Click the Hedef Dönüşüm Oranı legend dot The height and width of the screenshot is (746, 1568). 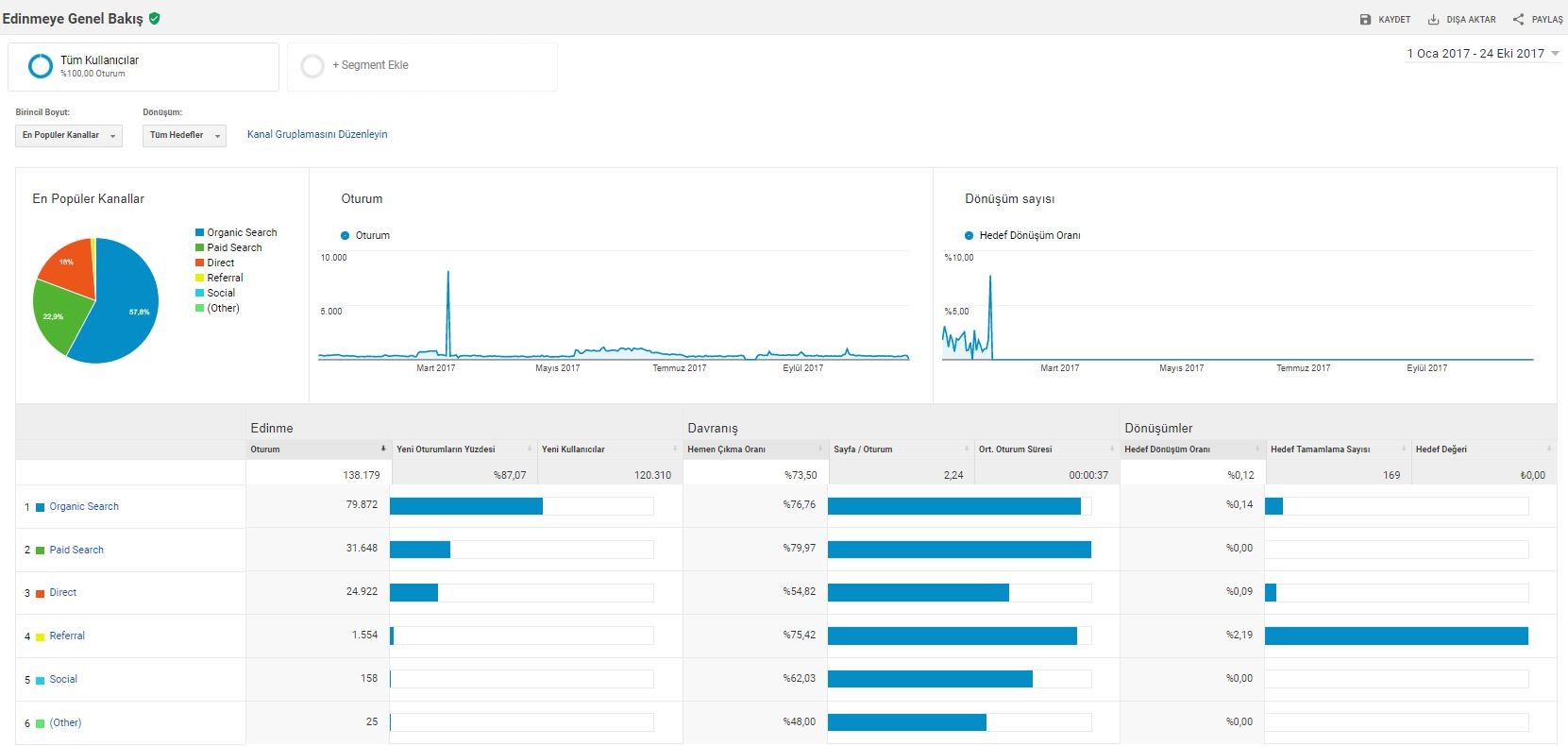tap(969, 235)
